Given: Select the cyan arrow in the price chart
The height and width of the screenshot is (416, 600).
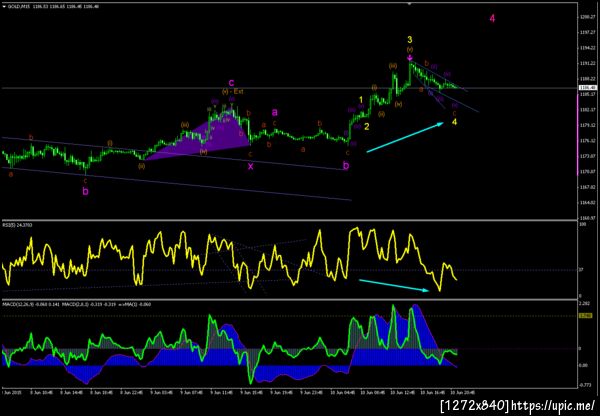Looking at the screenshot, I should (405, 137).
